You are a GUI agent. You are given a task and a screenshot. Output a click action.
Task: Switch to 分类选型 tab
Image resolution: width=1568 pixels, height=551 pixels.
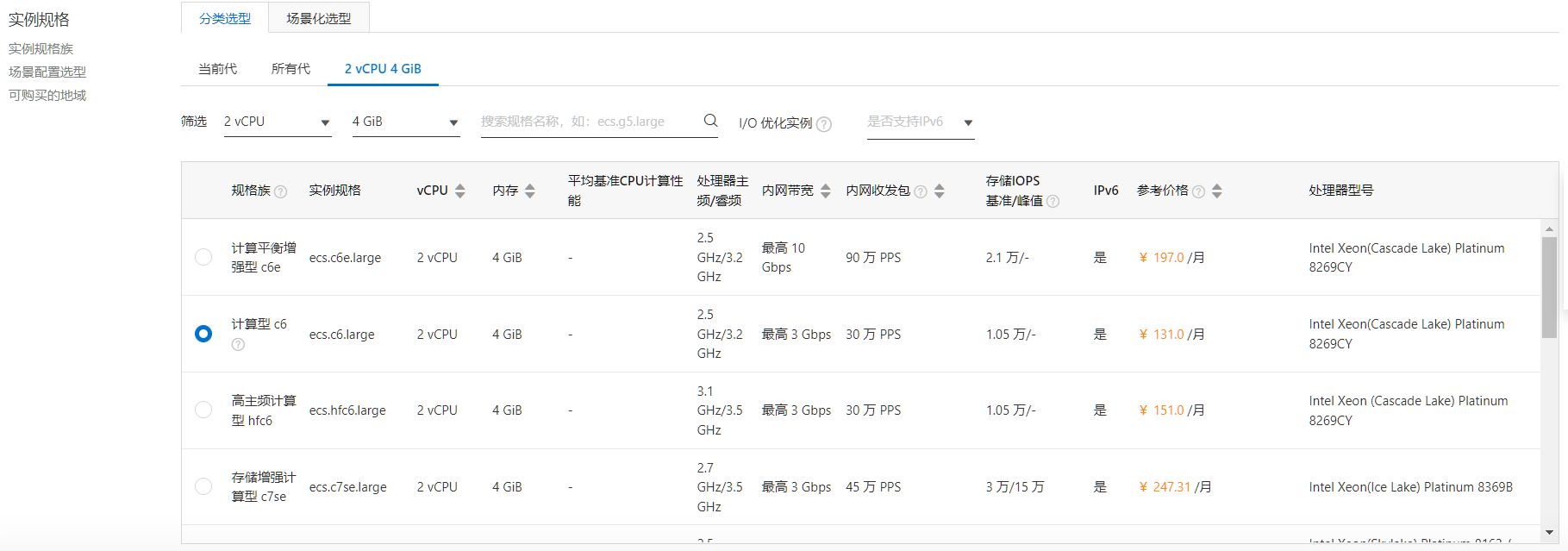click(x=225, y=18)
